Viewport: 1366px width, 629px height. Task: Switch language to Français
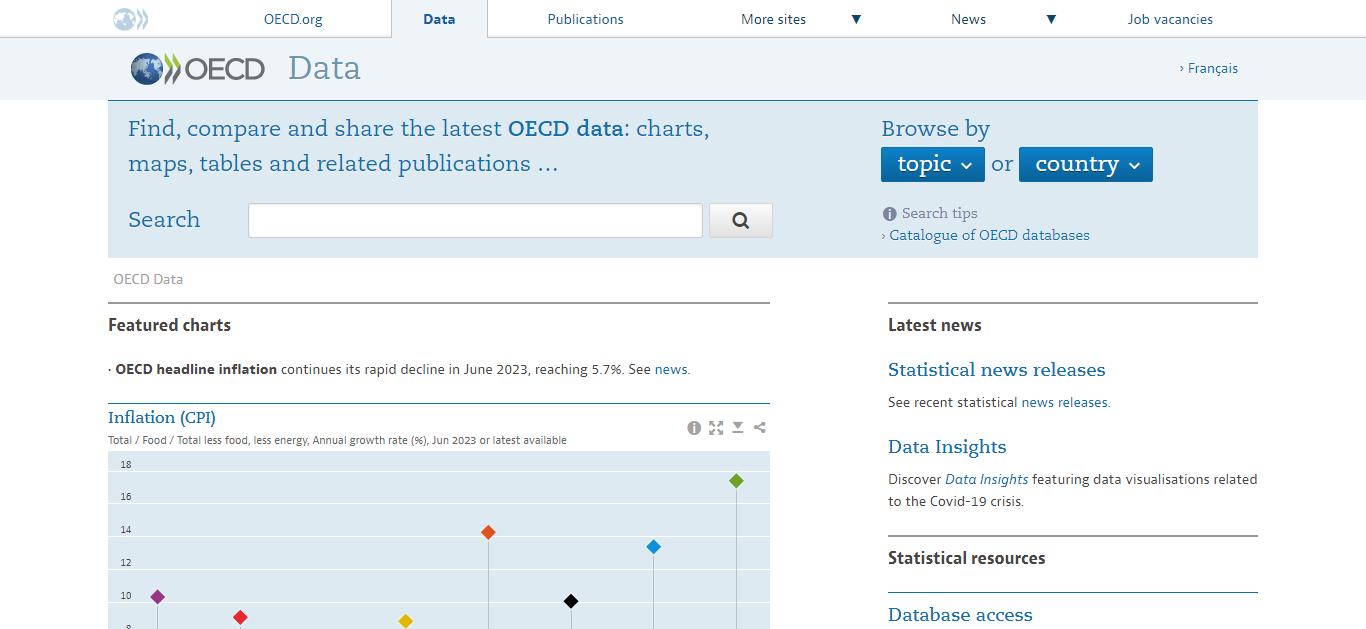point(1212,69)
